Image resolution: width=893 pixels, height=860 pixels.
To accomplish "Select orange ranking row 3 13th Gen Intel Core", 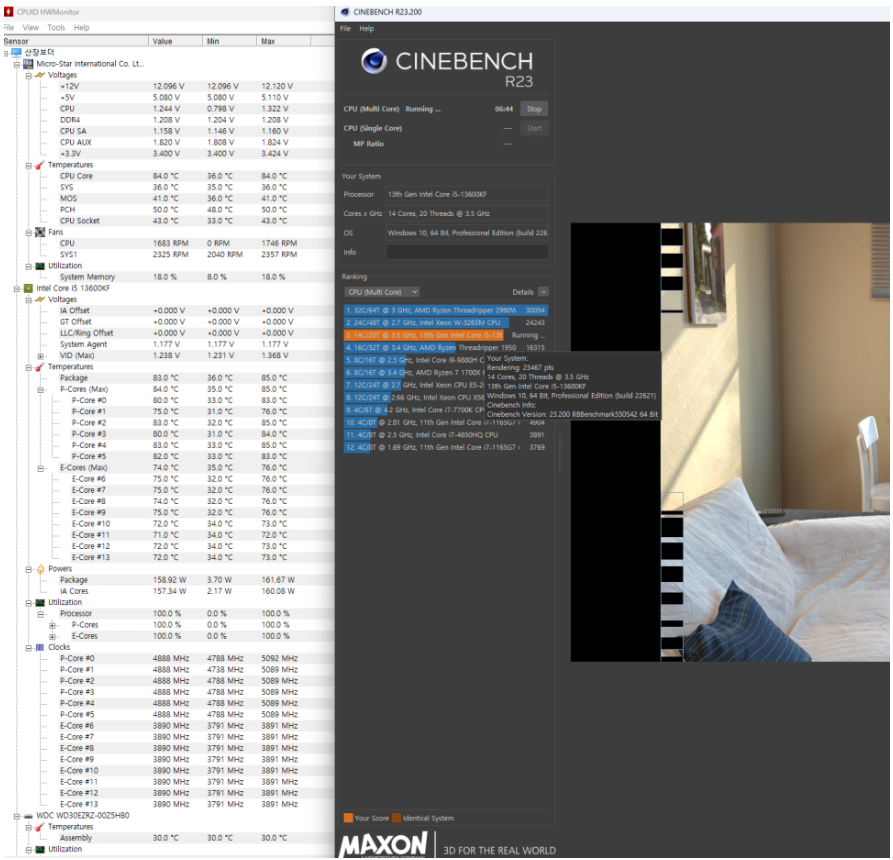I will tap(445, 335).
